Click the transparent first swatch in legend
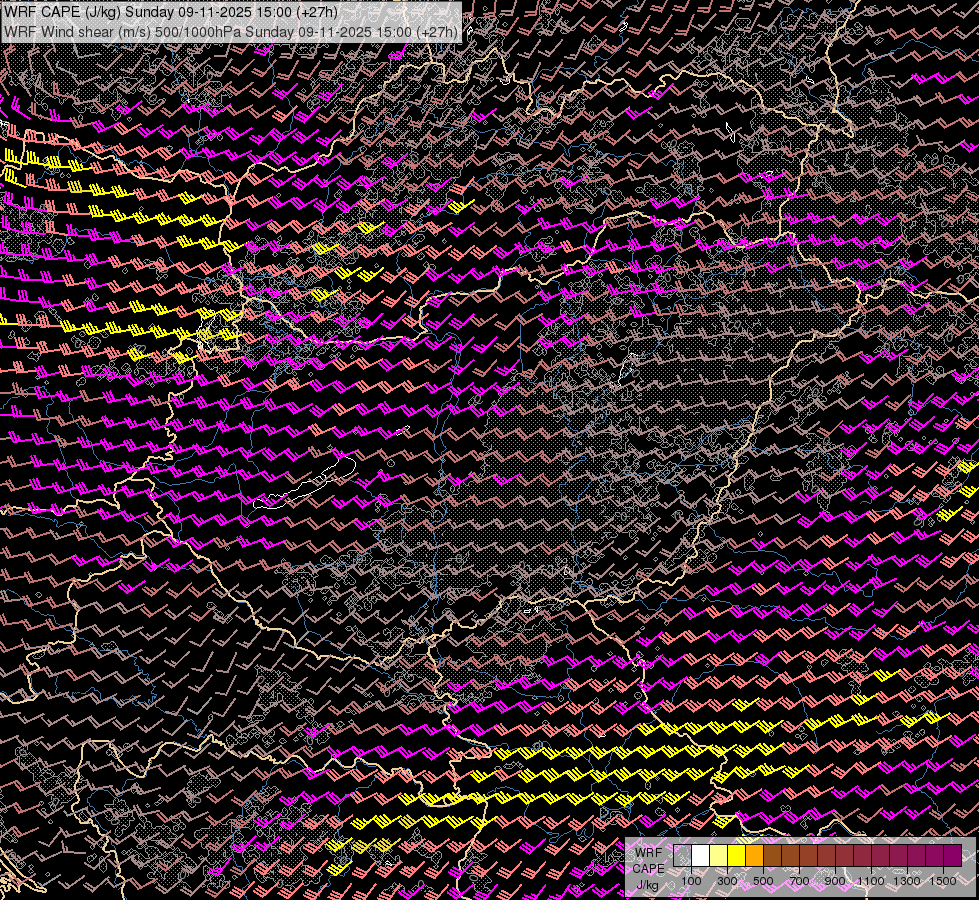This screenshot has width=979, height=900. click(683, 855)
